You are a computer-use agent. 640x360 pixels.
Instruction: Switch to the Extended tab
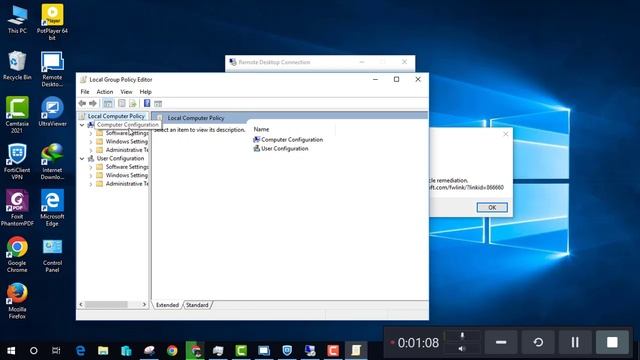click(x=167, y=305)
